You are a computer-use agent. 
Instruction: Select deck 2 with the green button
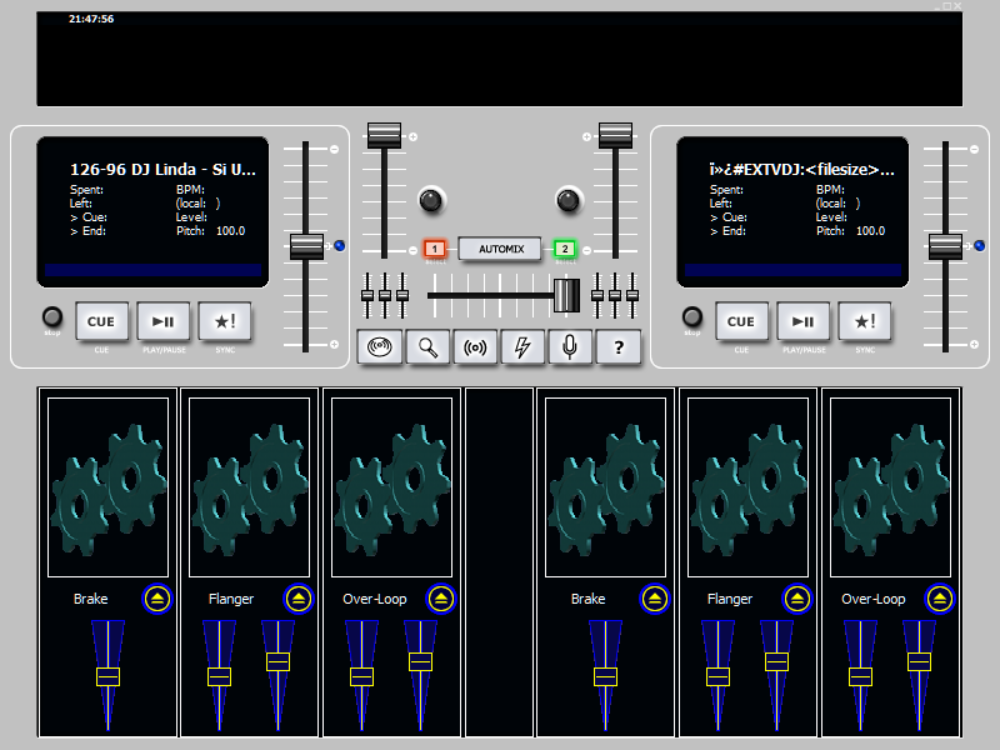coord(564,249)
